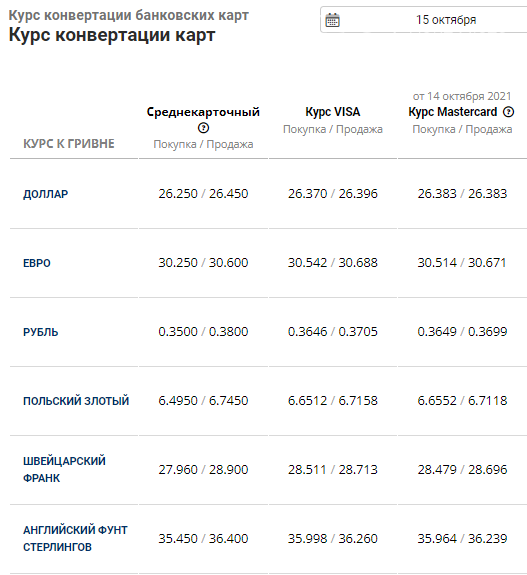
Task: Open the ЕВРО currency link
Action: [37, 263]
